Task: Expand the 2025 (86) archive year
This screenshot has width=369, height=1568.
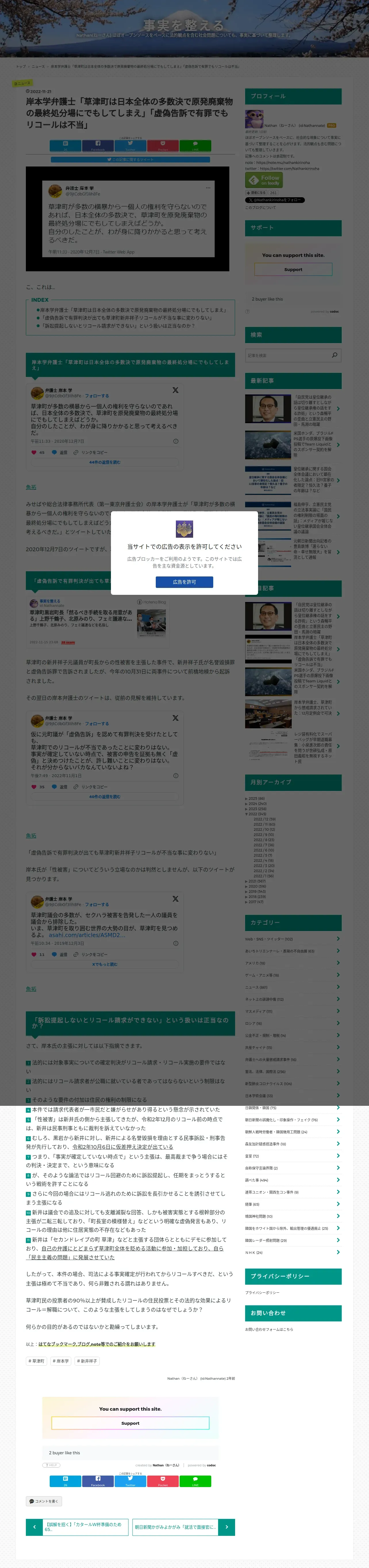Action: click(247, 799)
